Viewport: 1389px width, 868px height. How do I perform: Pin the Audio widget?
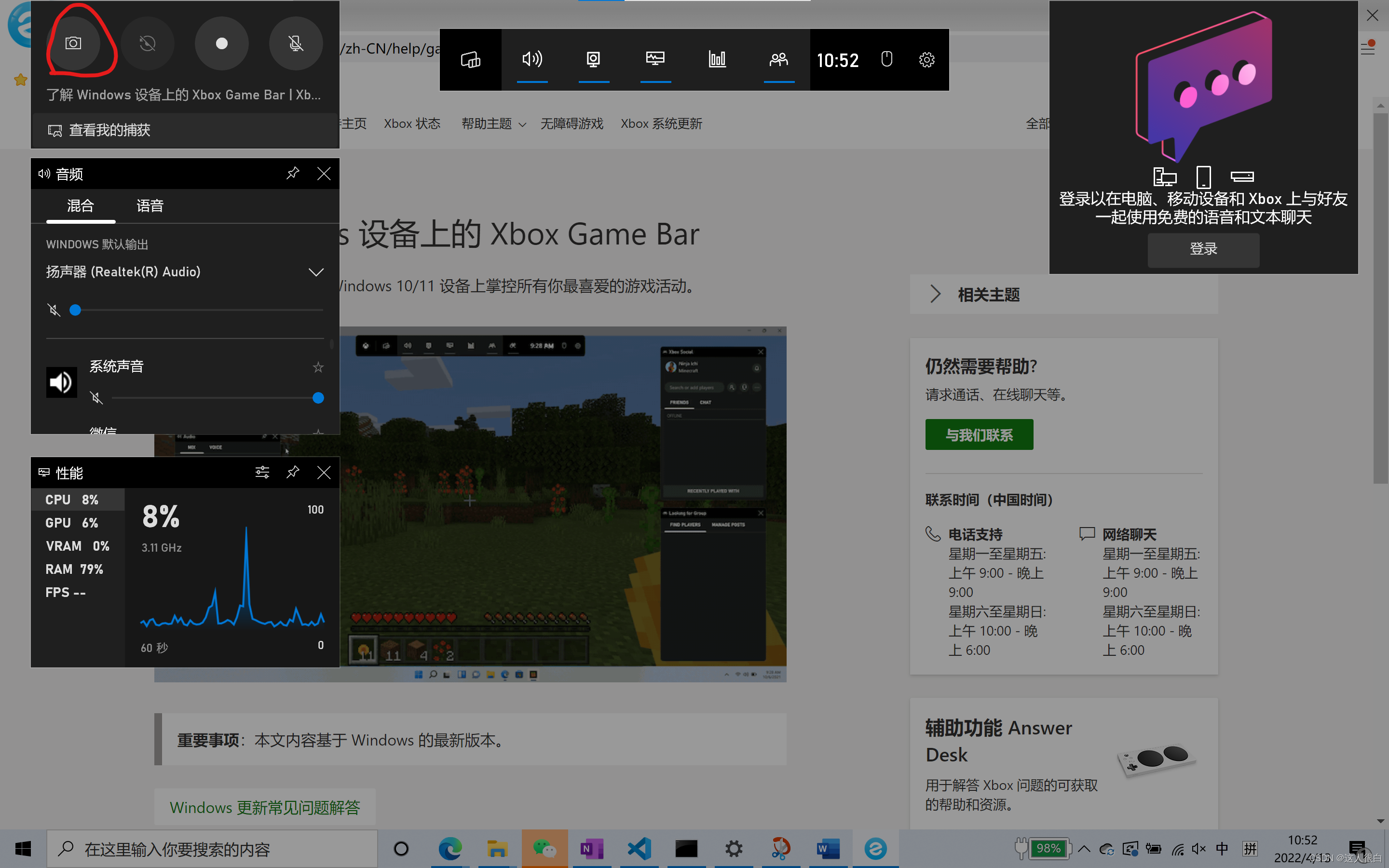click(x=293, y=174)
